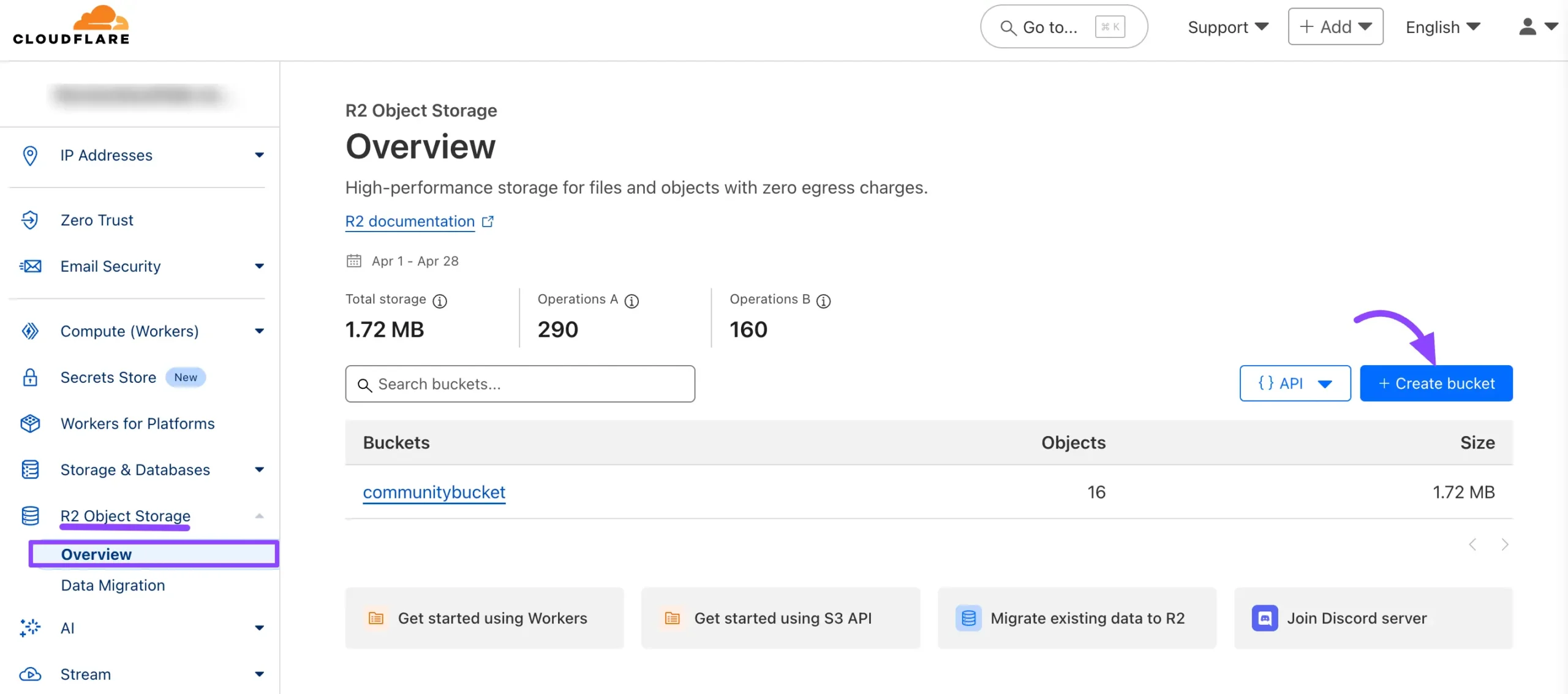Viewport: 1568px width, 694px height.
Task: Click the AI sparkle icon
Action: (x=30, y=628)
